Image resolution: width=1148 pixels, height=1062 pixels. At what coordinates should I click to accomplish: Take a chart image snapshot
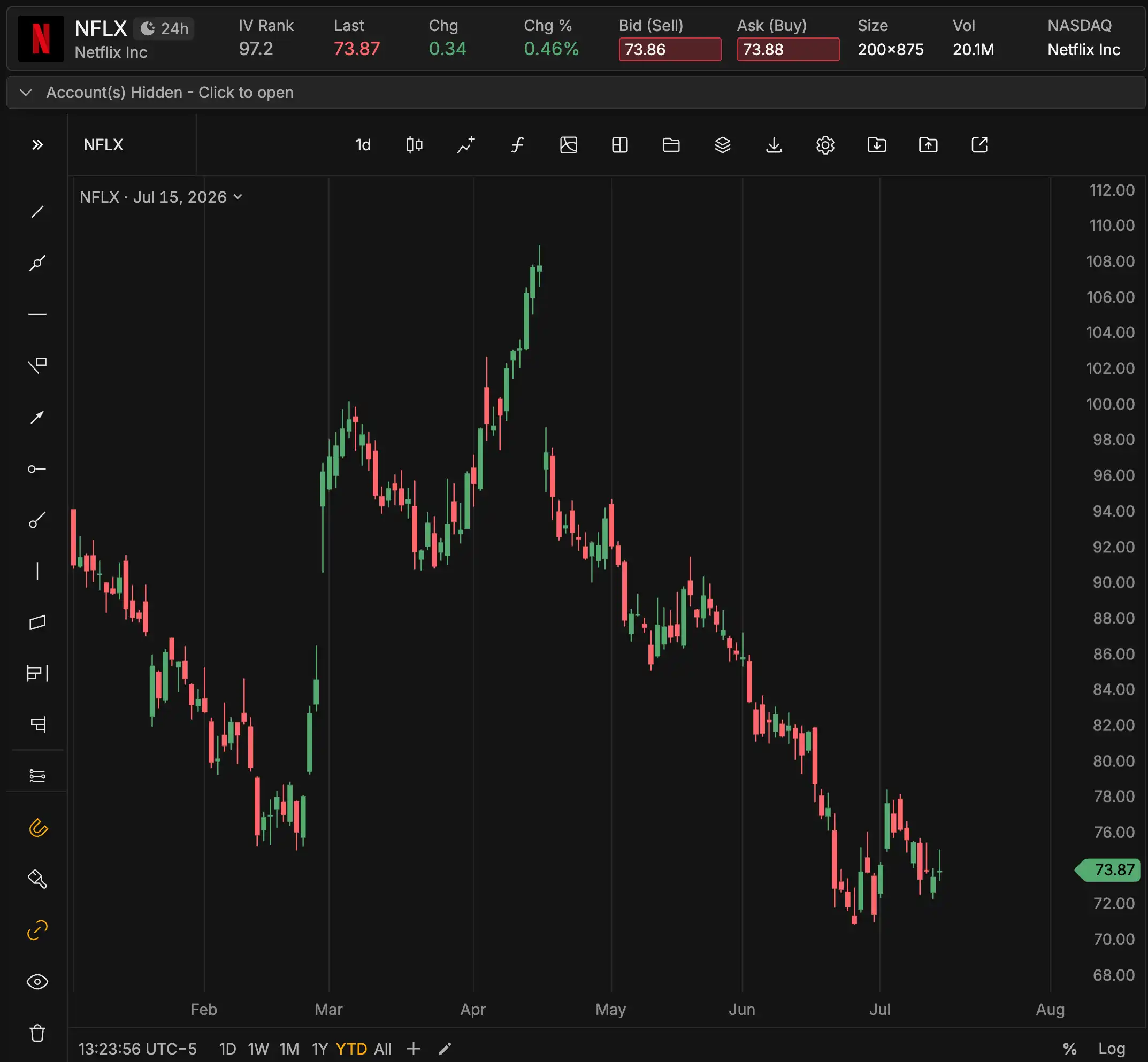569,145
